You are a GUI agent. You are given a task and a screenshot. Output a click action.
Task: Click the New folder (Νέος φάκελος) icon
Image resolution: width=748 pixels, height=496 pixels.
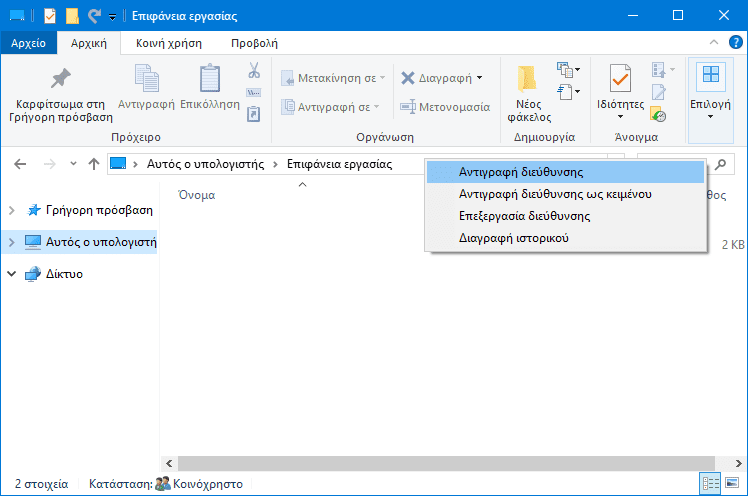point(527,79)
